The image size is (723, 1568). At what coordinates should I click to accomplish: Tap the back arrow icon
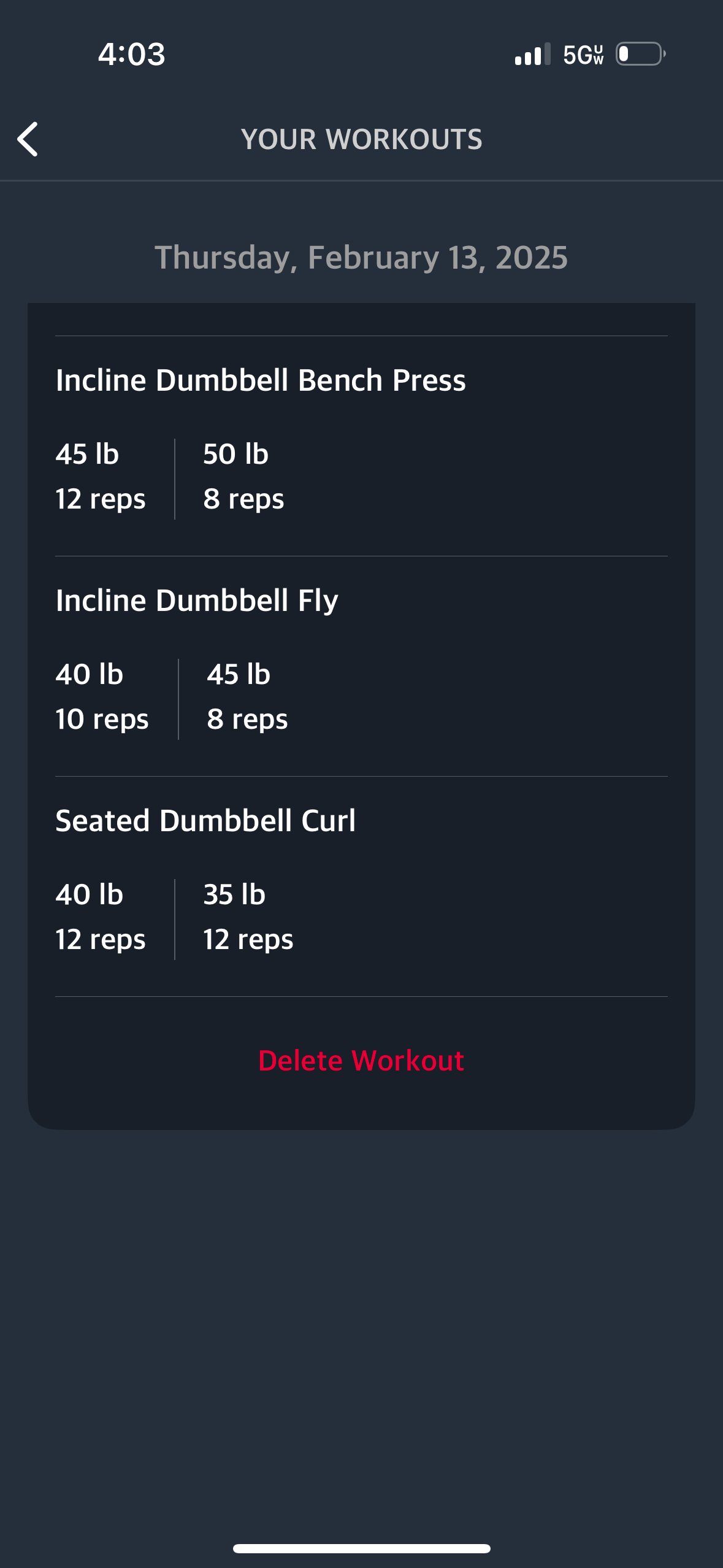[x=28, y=139]
